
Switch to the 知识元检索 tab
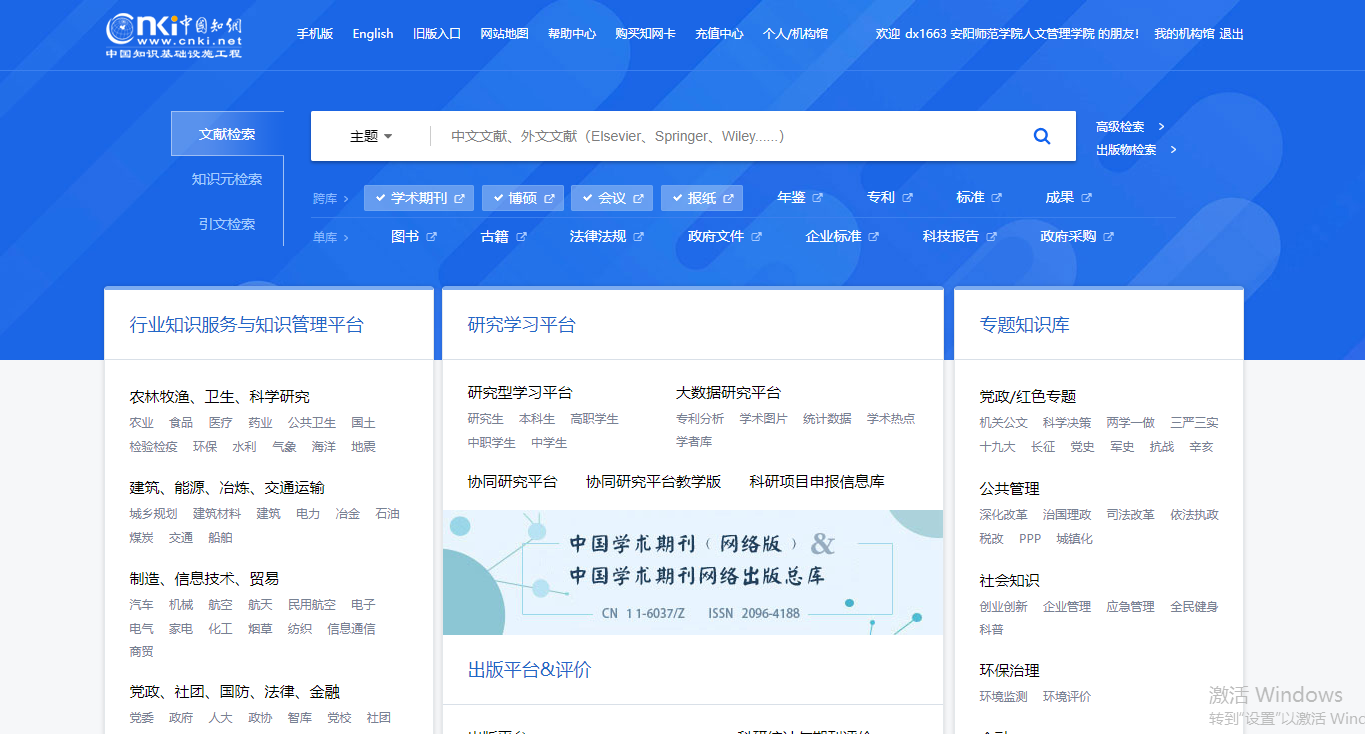pyautogui.click(x=227, y=179)
